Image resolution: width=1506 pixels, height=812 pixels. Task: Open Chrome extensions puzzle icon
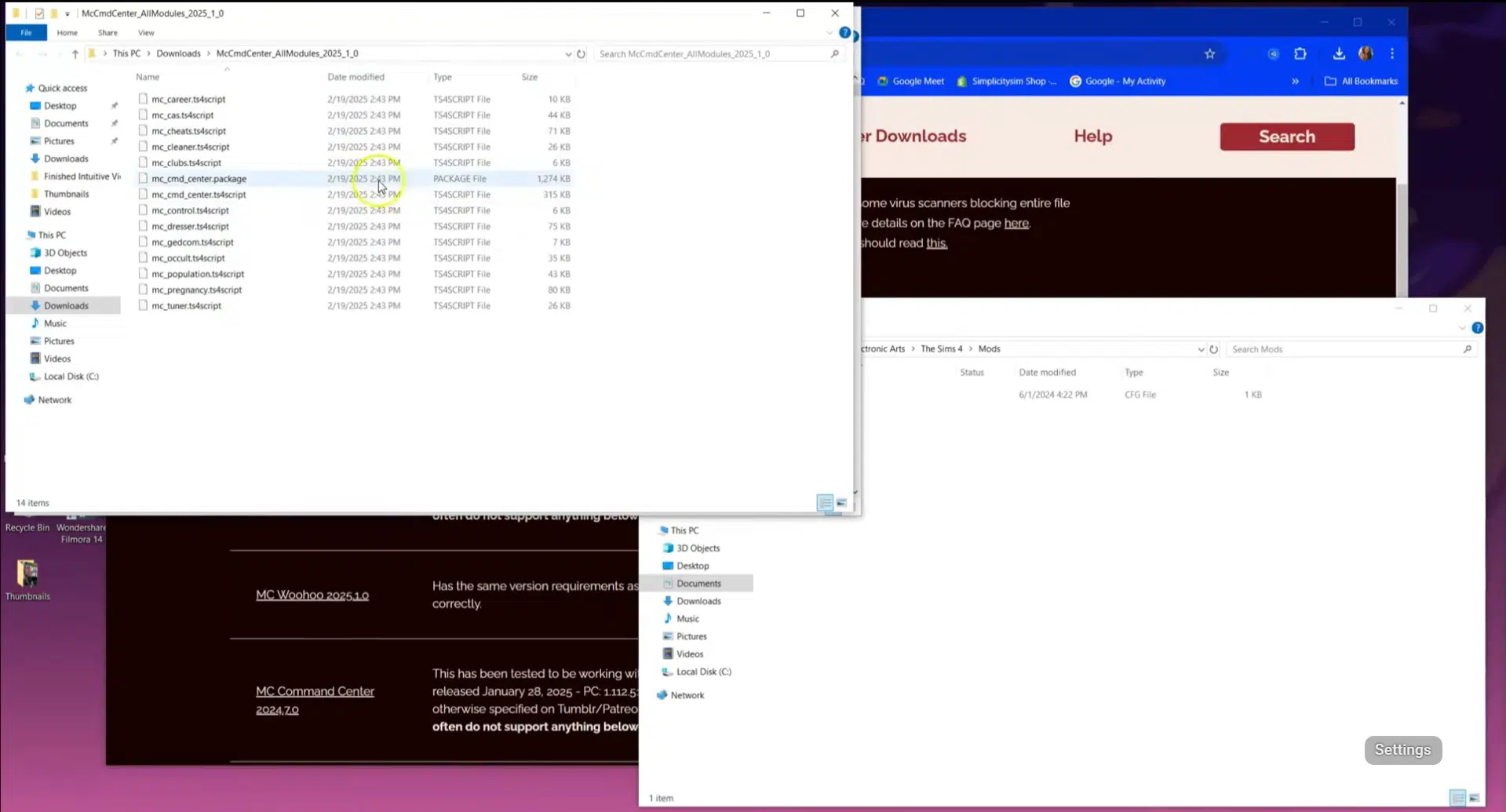coord(1300,53)
